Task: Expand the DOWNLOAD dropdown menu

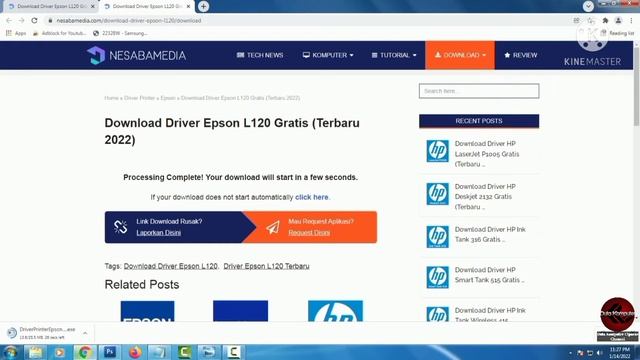Action: click(x=460, y=55)
